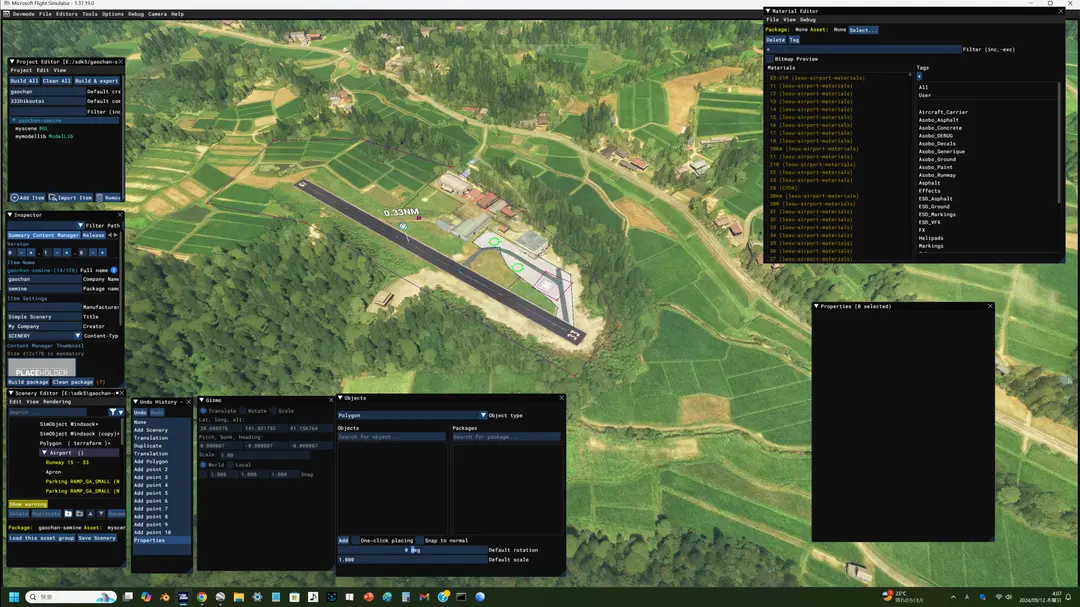Open the Rendering menu in Scenery Editor

56,402
